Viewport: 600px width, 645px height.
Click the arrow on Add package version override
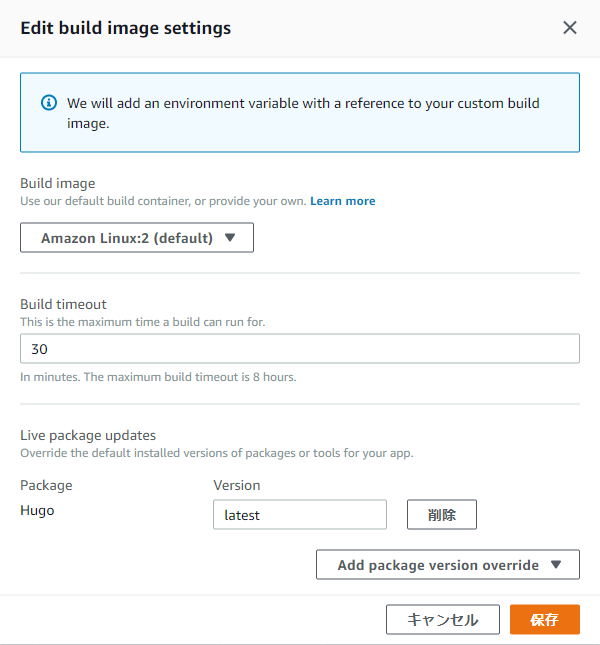pyautogui.click(x=556, y=564)
